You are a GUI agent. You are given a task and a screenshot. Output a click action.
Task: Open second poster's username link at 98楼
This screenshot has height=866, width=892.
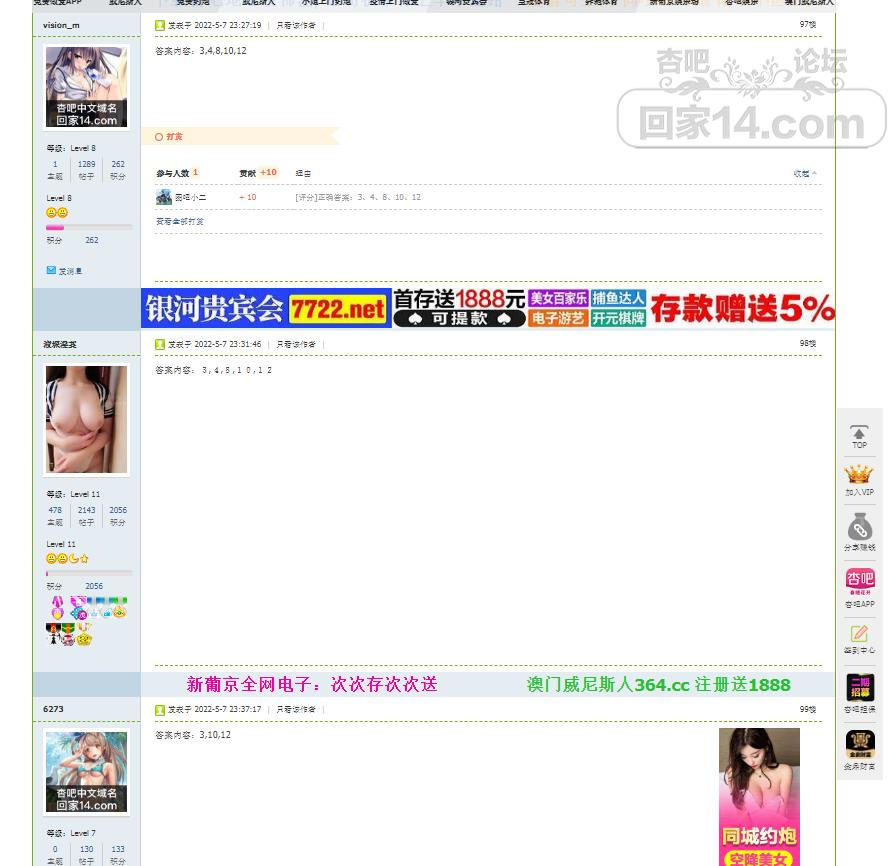click(59, 344)
